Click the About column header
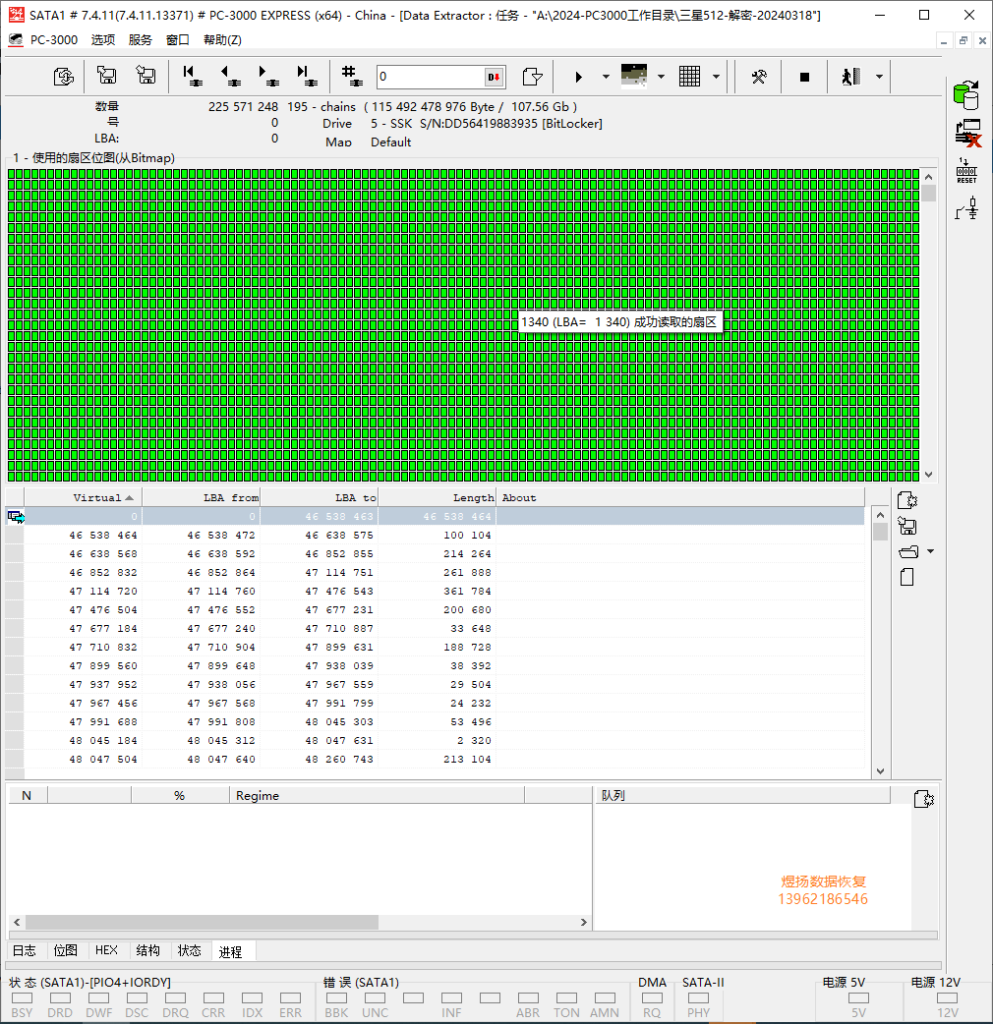Image resolution: width=993 pixels, height=1024 pixels. (680, 498)
